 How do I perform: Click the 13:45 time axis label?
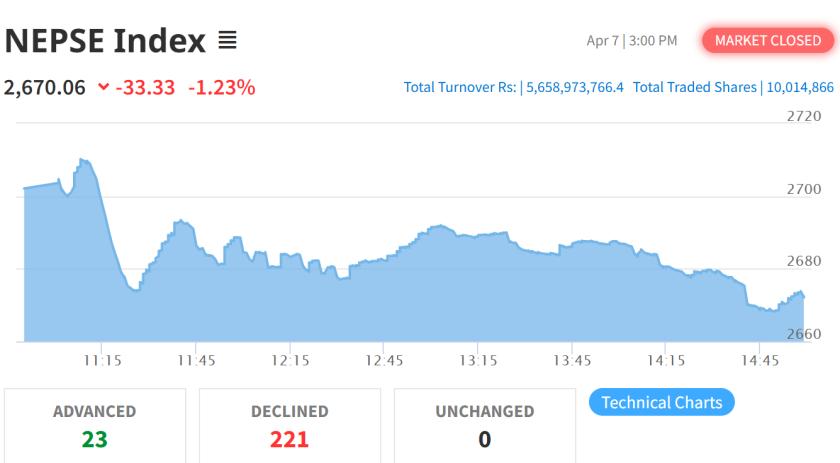[572, 360]
